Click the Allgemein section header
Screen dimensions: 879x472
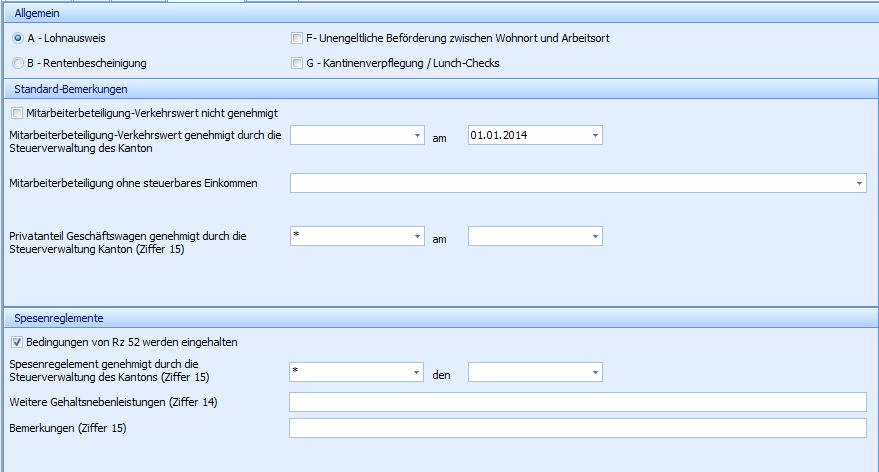click(x=34, y=11)
